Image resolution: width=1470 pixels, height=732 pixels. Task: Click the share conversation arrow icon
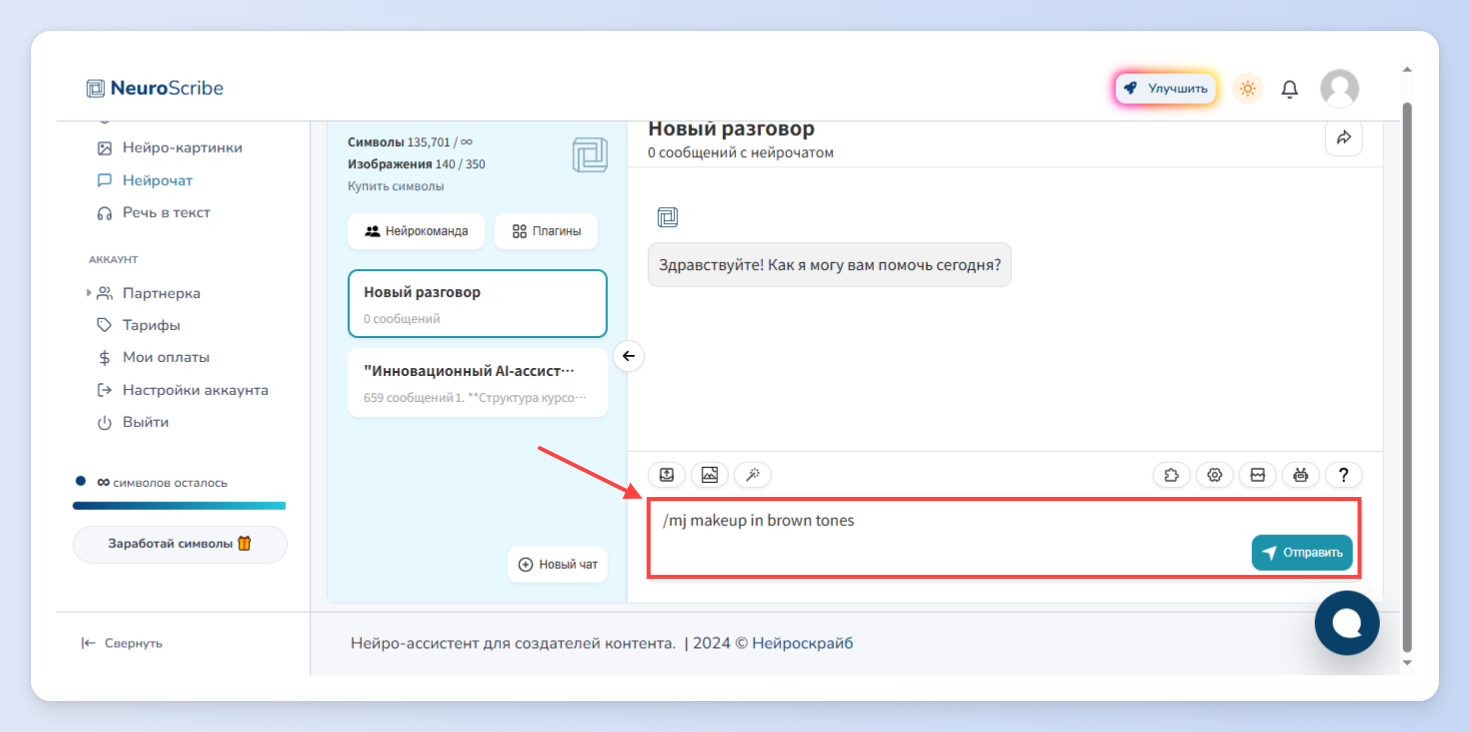tap(1343, 138)
